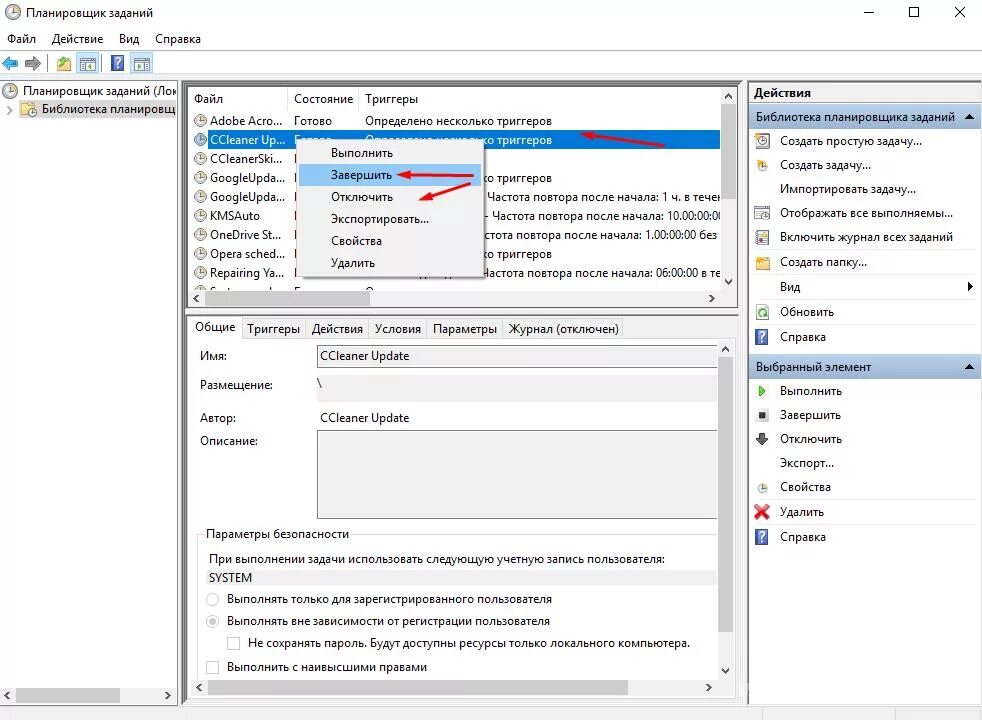982x720 pixels.
Task: Click the clock icon of Adobe Acro task
Action: click(x=200, y=120)
